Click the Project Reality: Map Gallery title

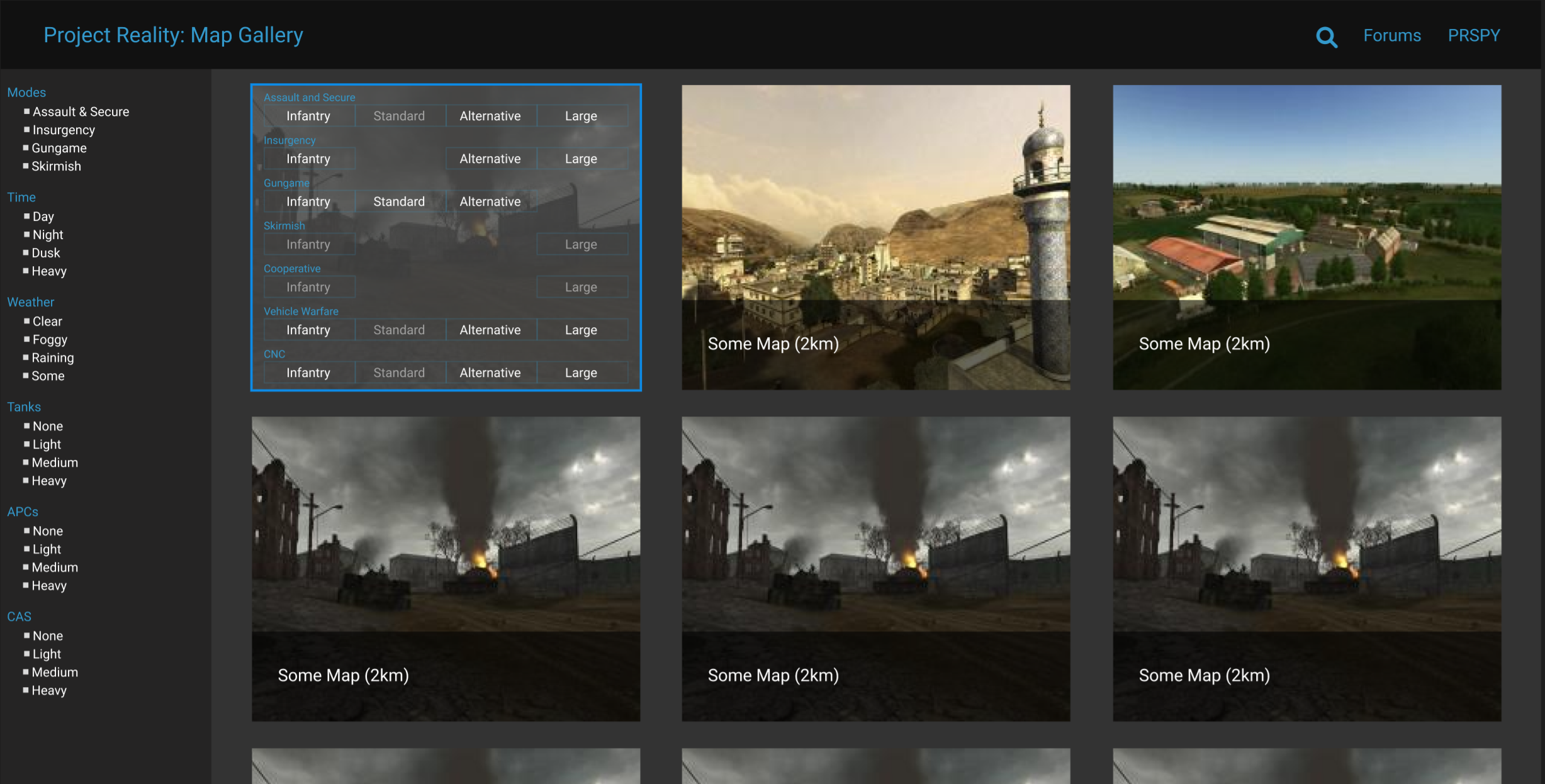pyautogui.click(x=173, y=35)
